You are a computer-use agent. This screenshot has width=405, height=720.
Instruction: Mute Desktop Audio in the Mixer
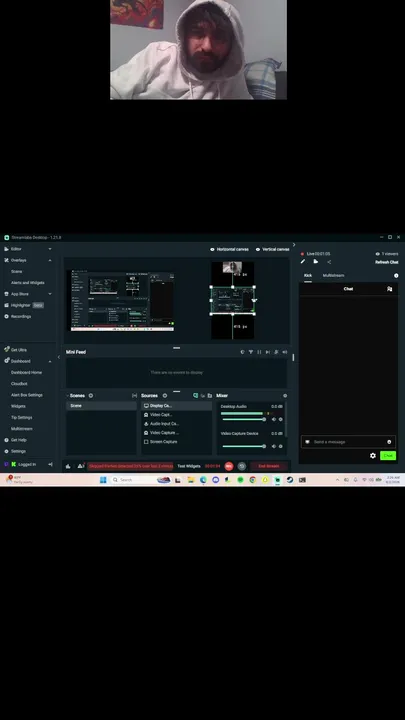tap(274, 419)
